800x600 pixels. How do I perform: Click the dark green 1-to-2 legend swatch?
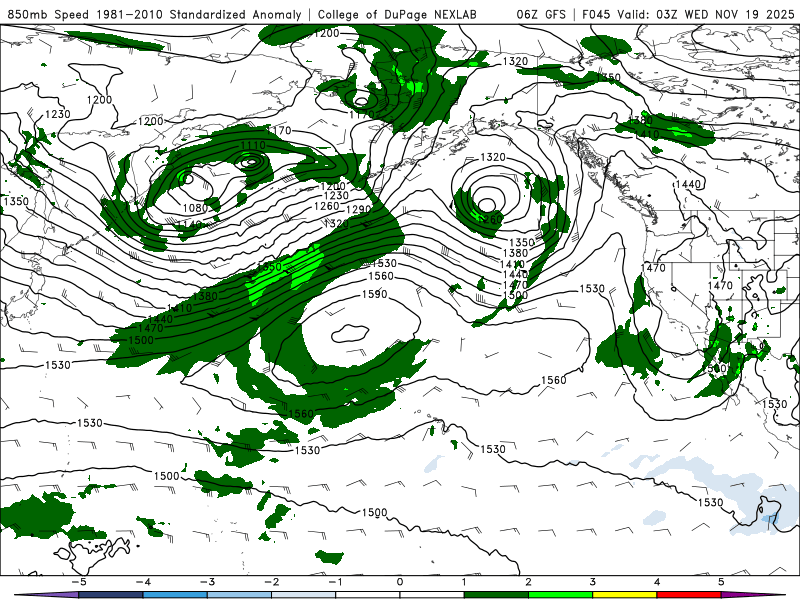496,595
